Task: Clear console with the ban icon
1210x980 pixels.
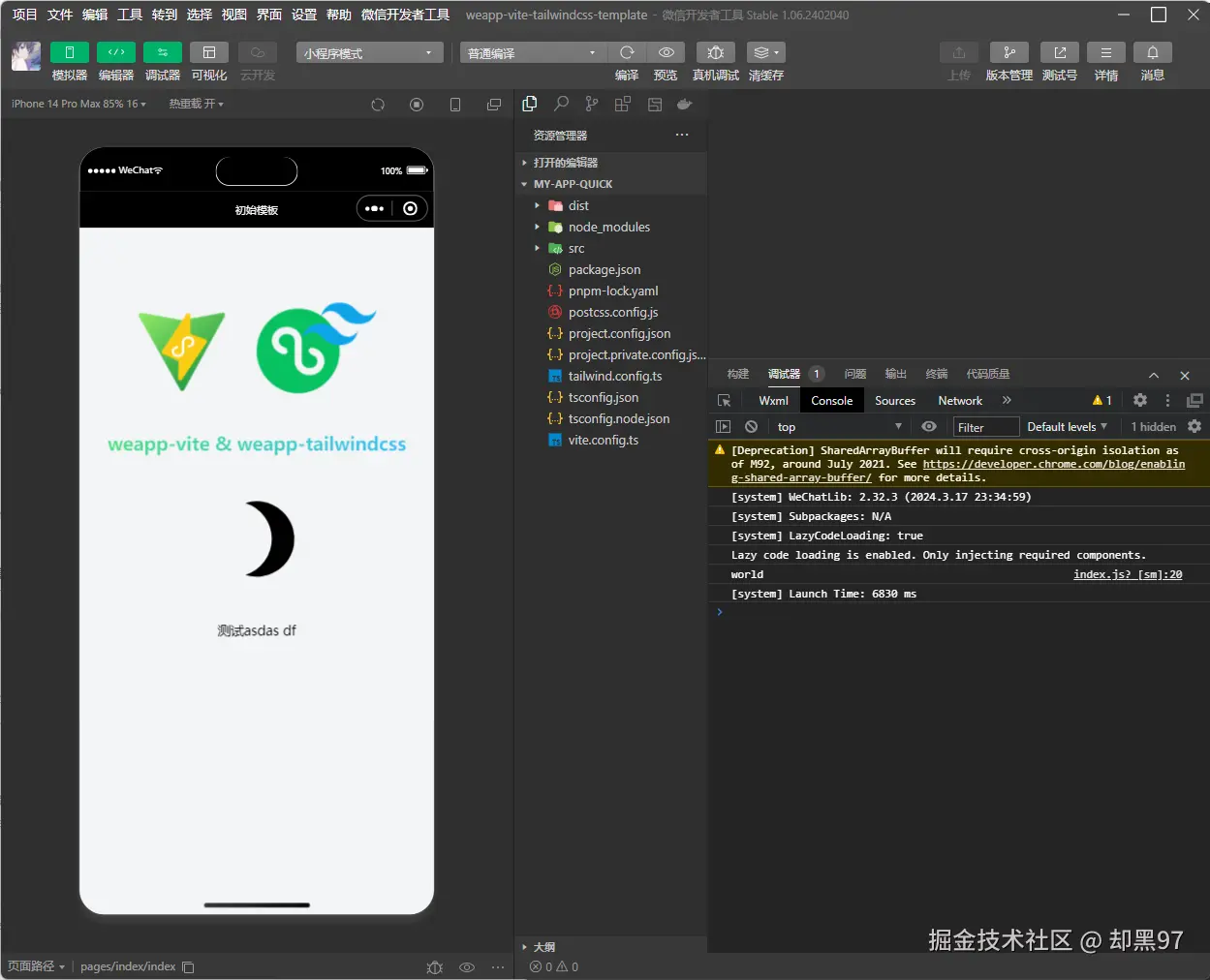Action: point(751,426)
